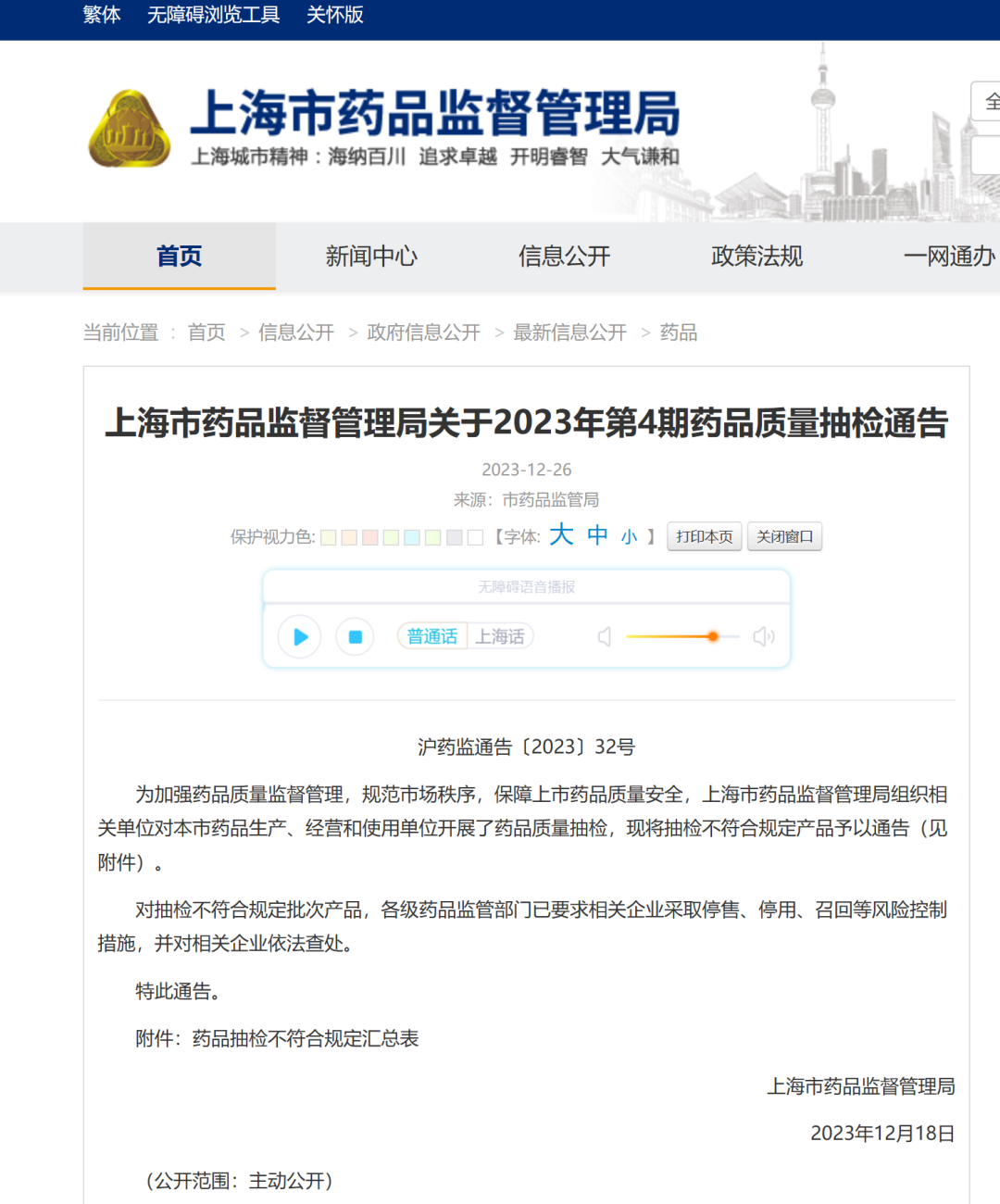Click the loud speaker volume icon

point(764,637)
